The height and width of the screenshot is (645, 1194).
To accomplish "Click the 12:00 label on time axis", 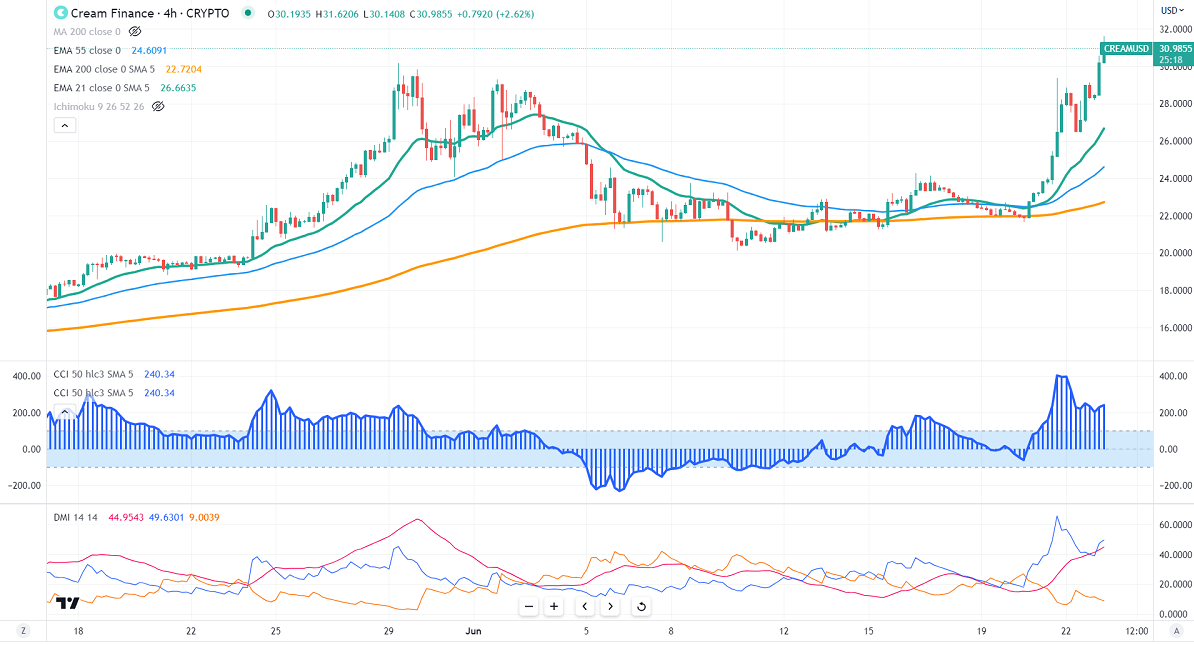I will pyautogui.click(x=1137, y=631).
